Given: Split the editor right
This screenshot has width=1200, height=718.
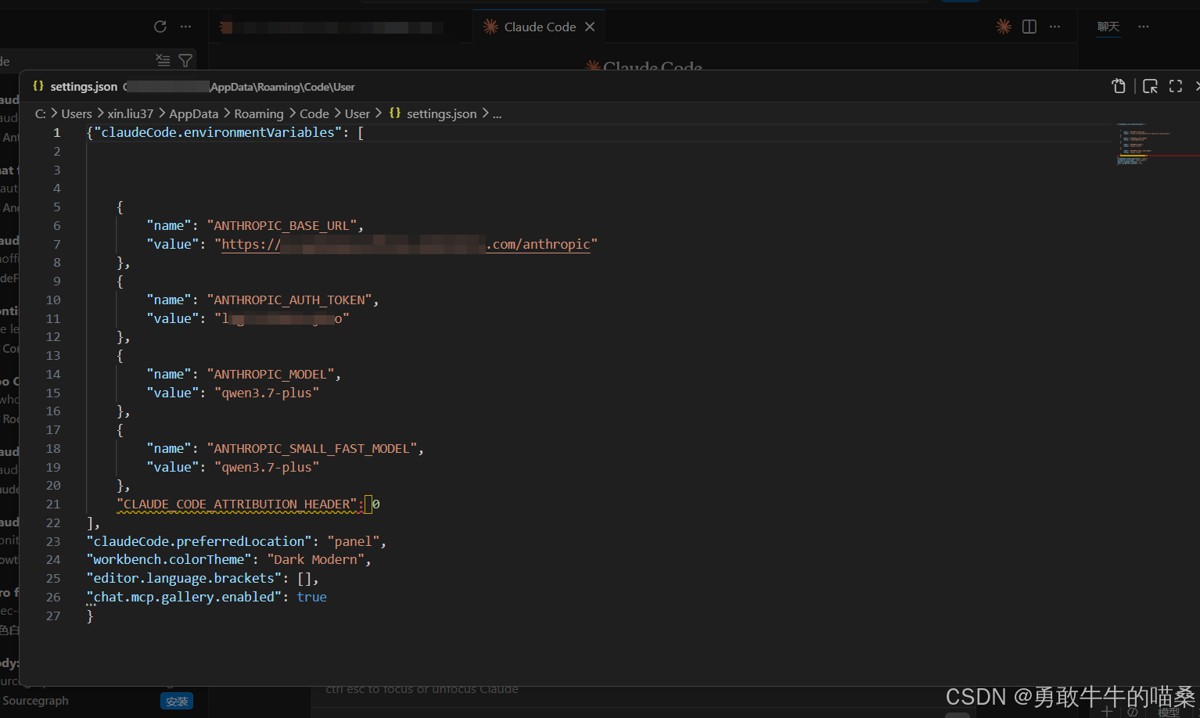Looking at the screenshot, I should [1029, 27].
